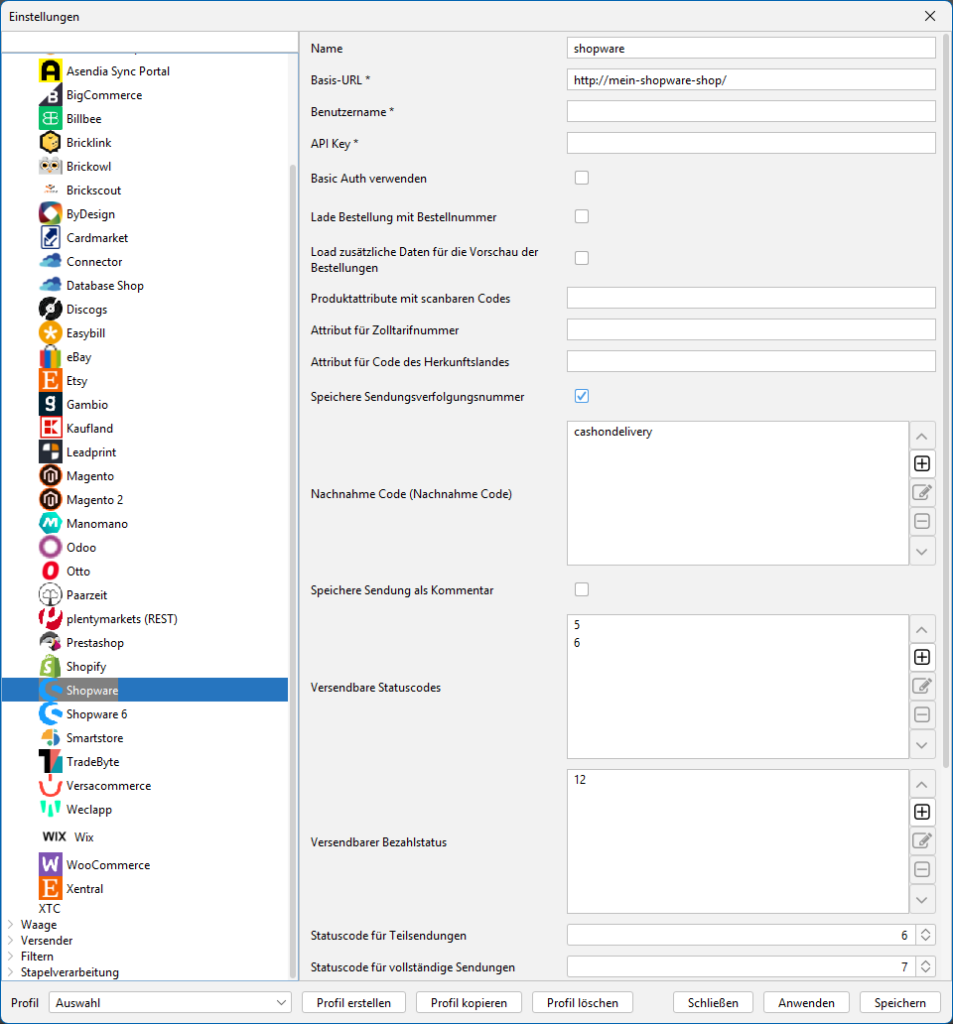Click add button beside Nachnahme Code list
The height and width of the screenshot is (1024, 953).
[922, 464]
